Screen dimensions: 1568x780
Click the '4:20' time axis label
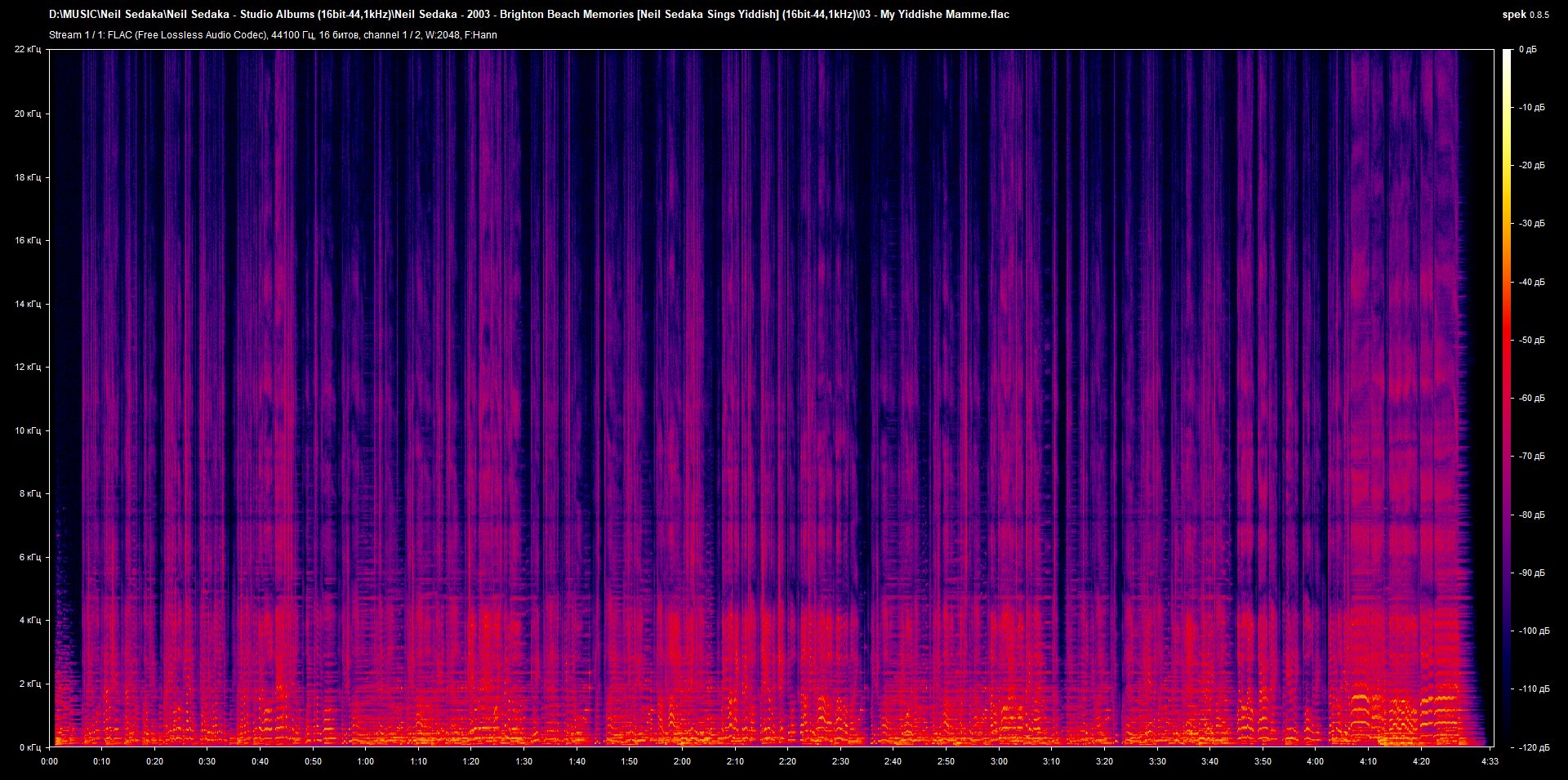pos(1421,761)
